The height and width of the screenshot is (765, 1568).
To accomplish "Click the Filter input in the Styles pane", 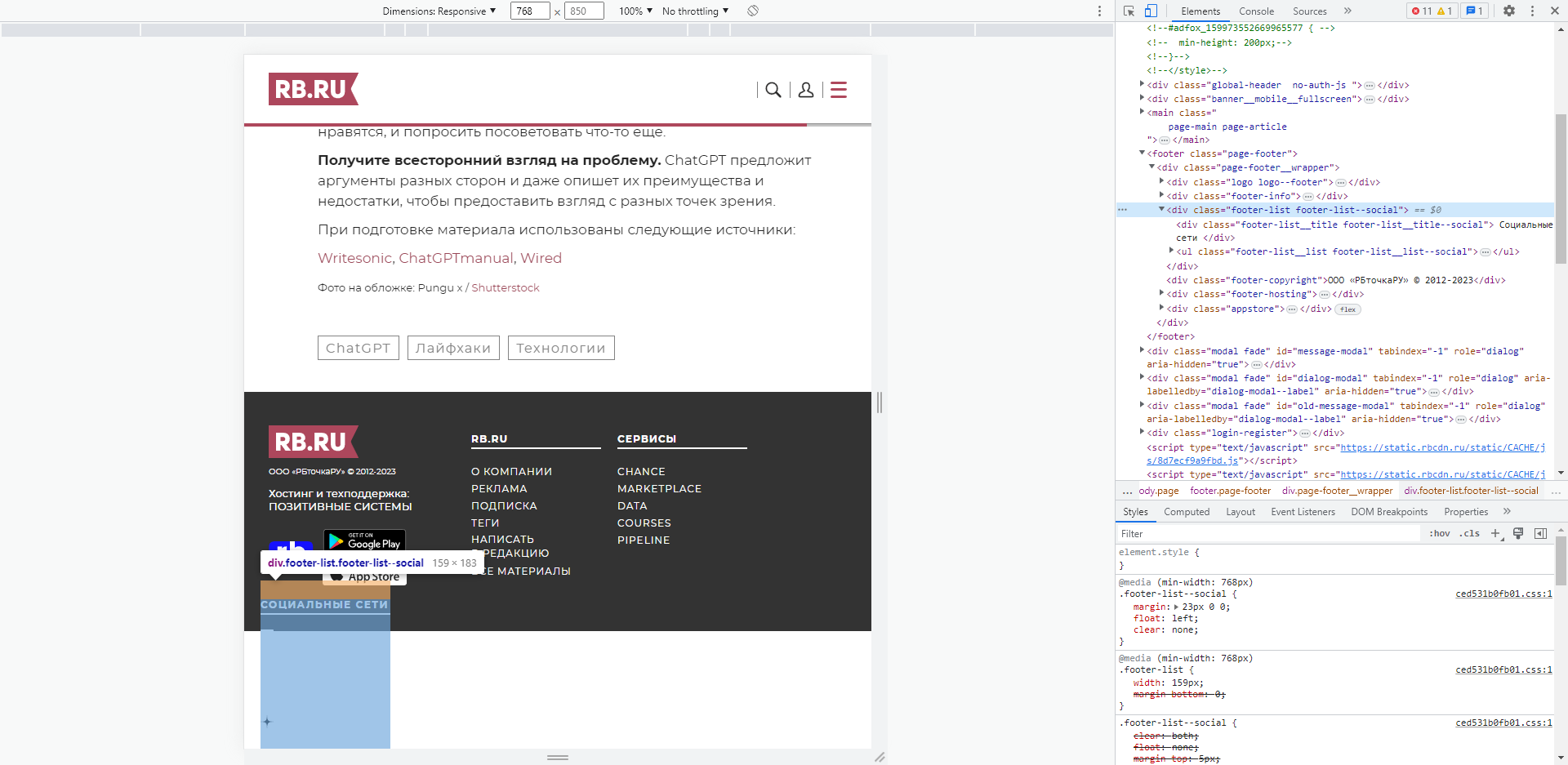I will pyautogui.click(x=1184, y=533).
